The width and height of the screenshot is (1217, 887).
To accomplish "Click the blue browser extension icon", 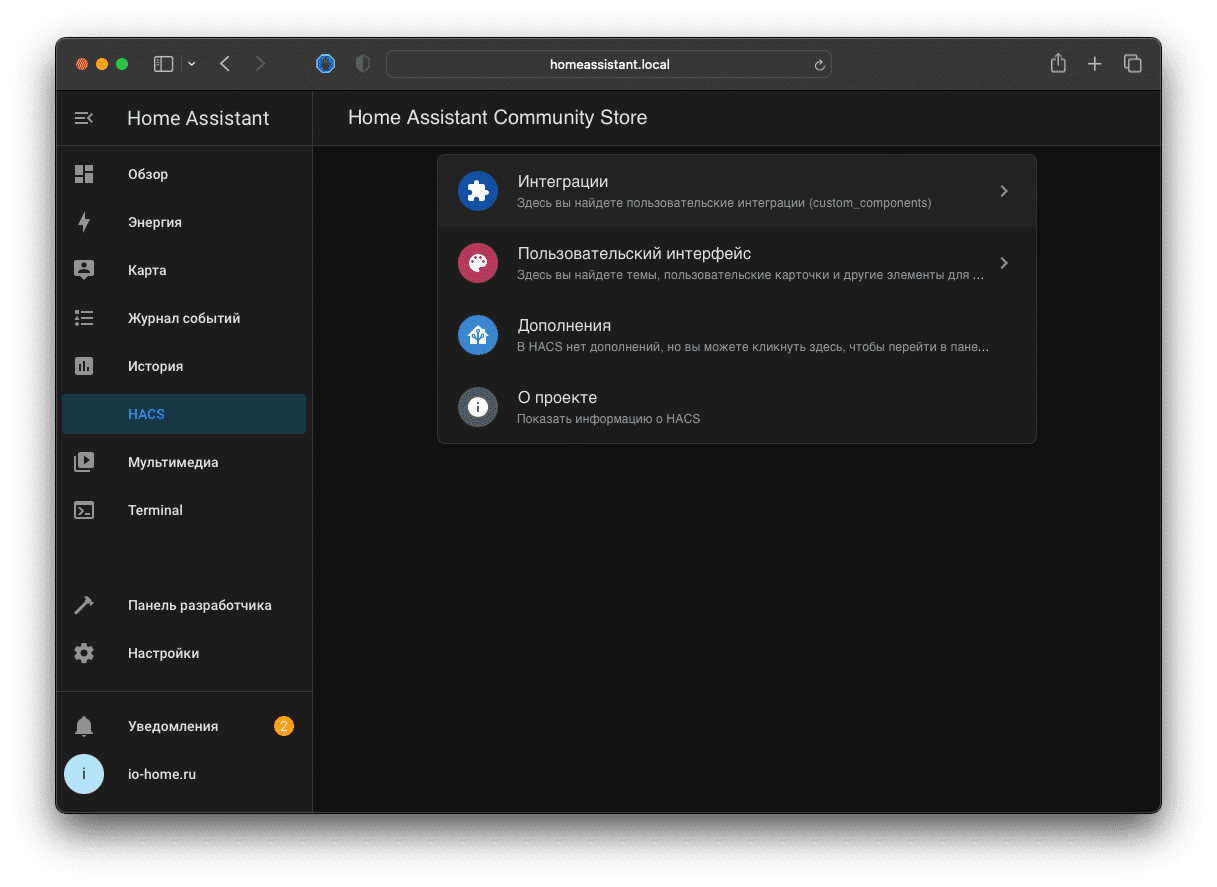I will click(x=325, y=64).
